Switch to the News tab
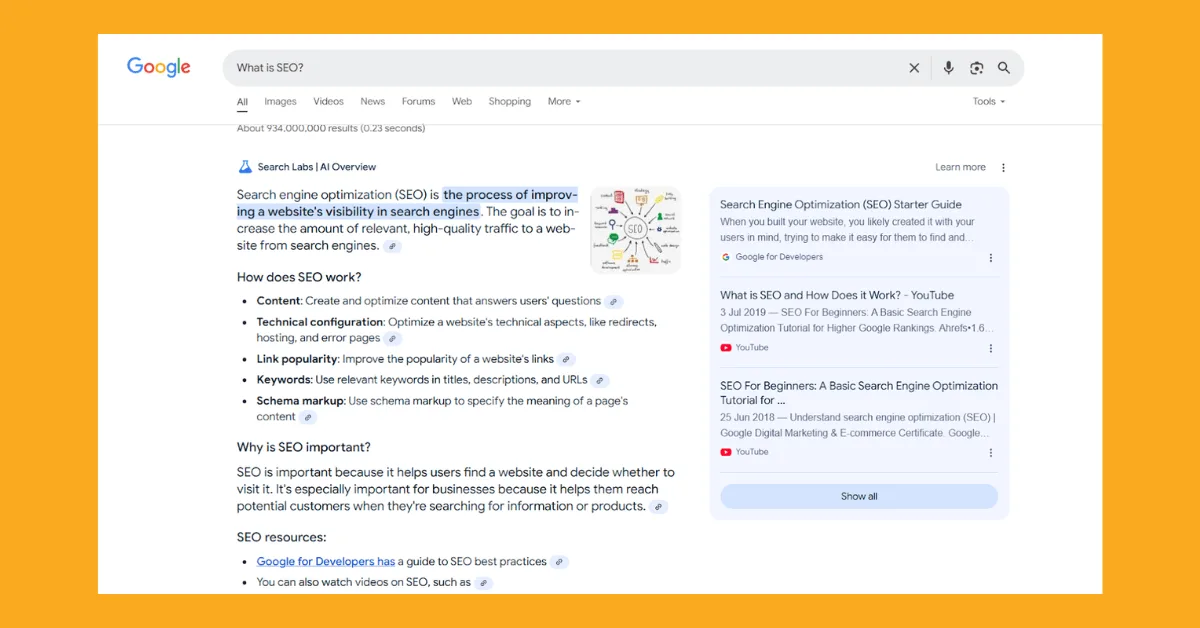The image size is (1200, 628). pos(372,101)
